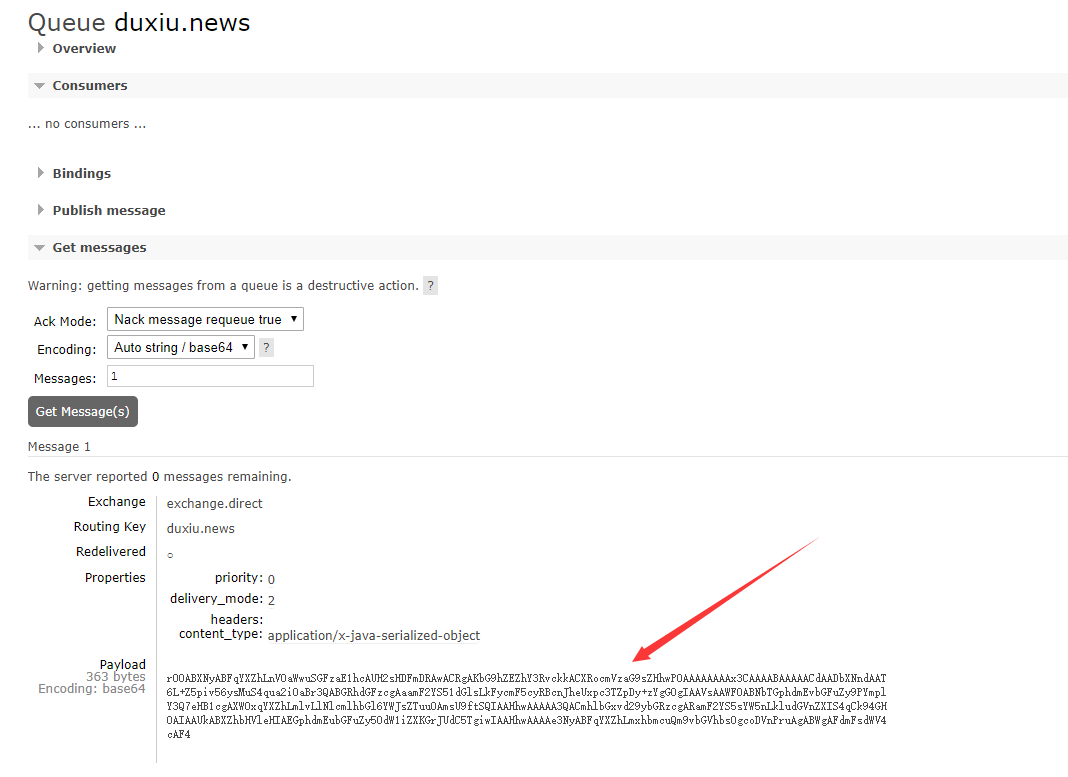Open the Encoding dropdown
This screenshot has height=777, width=1068.
tap(180, 348)
